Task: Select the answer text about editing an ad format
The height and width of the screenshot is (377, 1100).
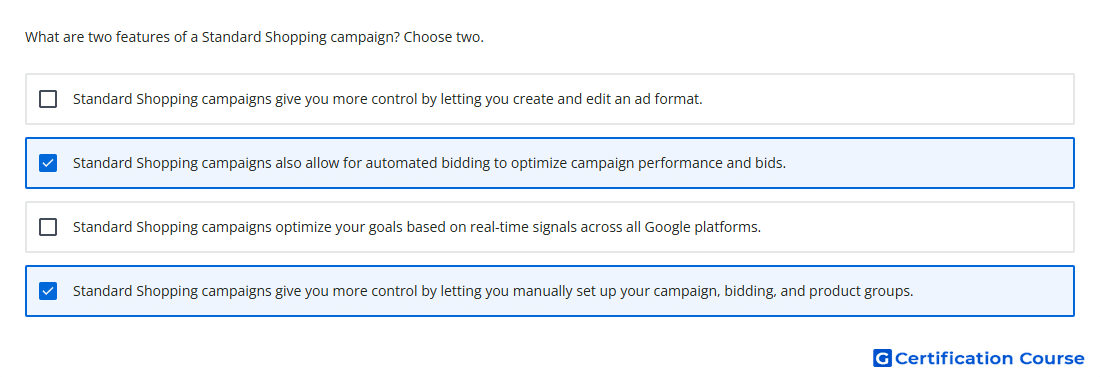Action: [x=387, y=99]
